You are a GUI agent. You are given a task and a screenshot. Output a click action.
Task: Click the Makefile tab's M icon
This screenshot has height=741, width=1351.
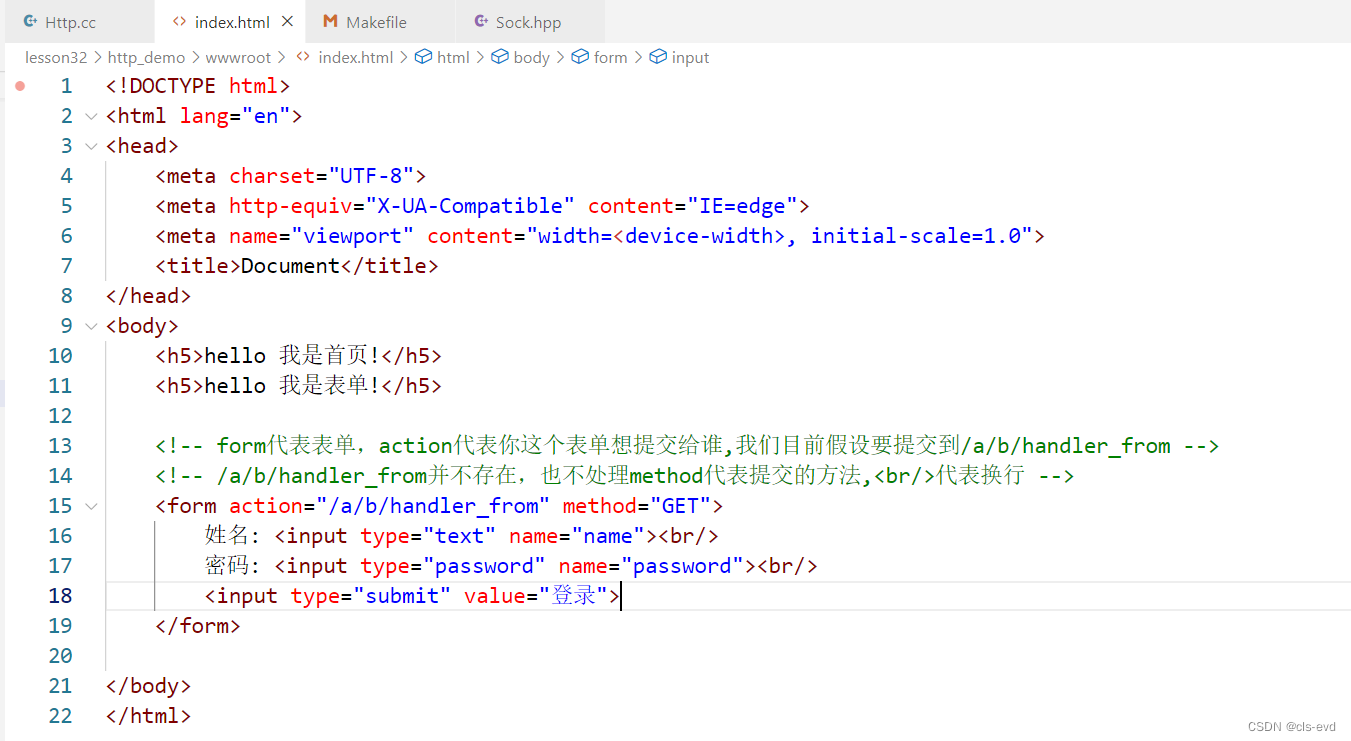click(x=330, y=22)
